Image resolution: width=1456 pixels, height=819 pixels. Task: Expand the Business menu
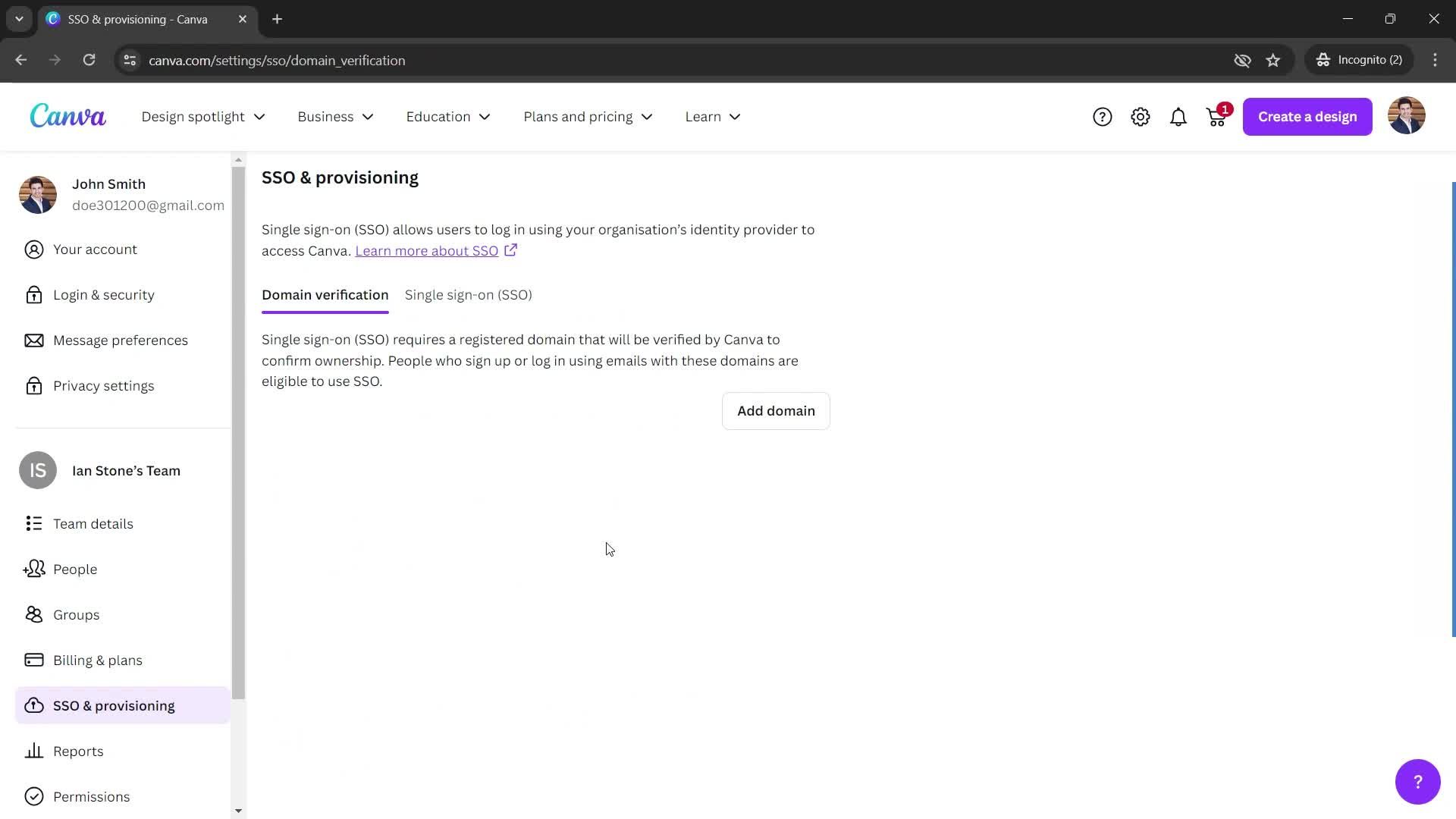pos(335,117)
